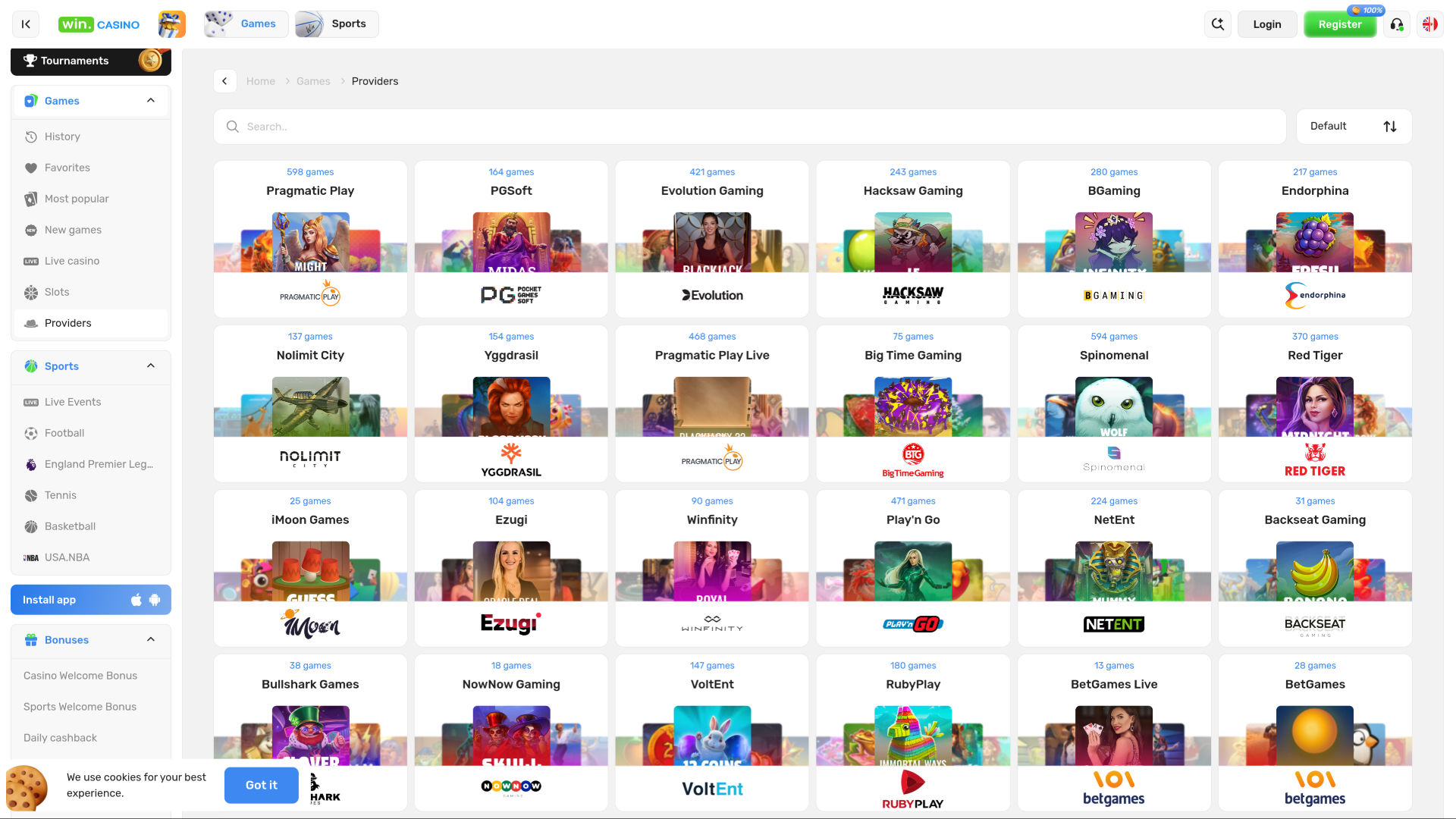Click the Install app button
1456x819 pixels.
pyautogui.click(x=91, y=600)
